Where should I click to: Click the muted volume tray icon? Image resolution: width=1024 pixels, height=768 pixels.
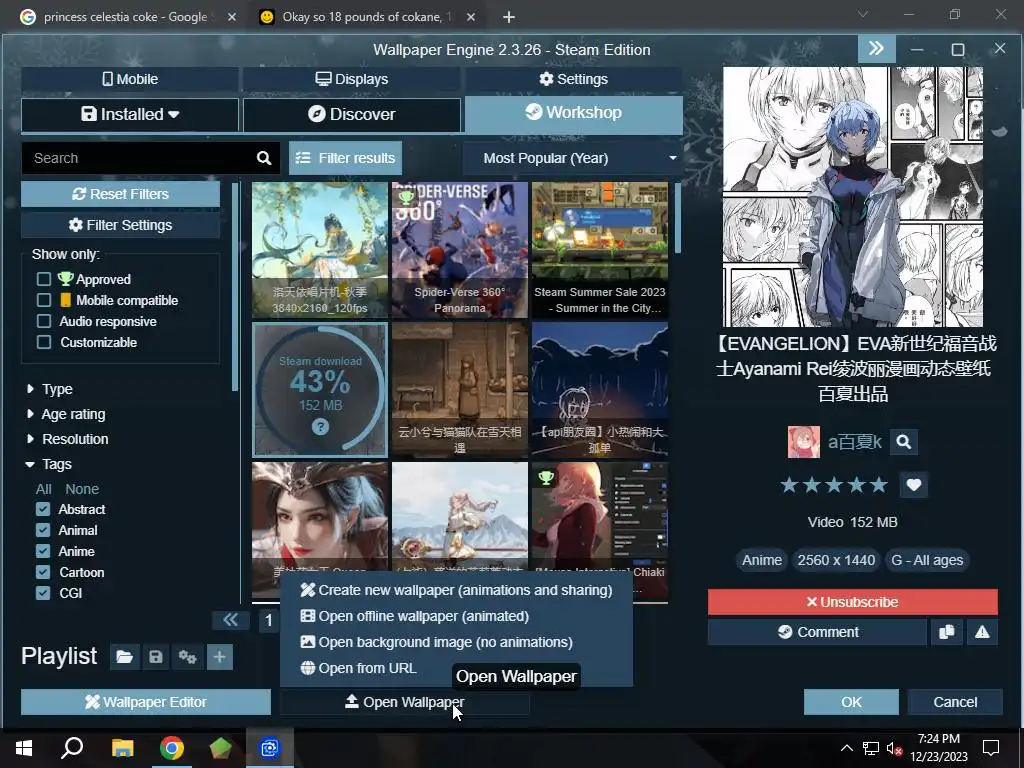(894, 748)
